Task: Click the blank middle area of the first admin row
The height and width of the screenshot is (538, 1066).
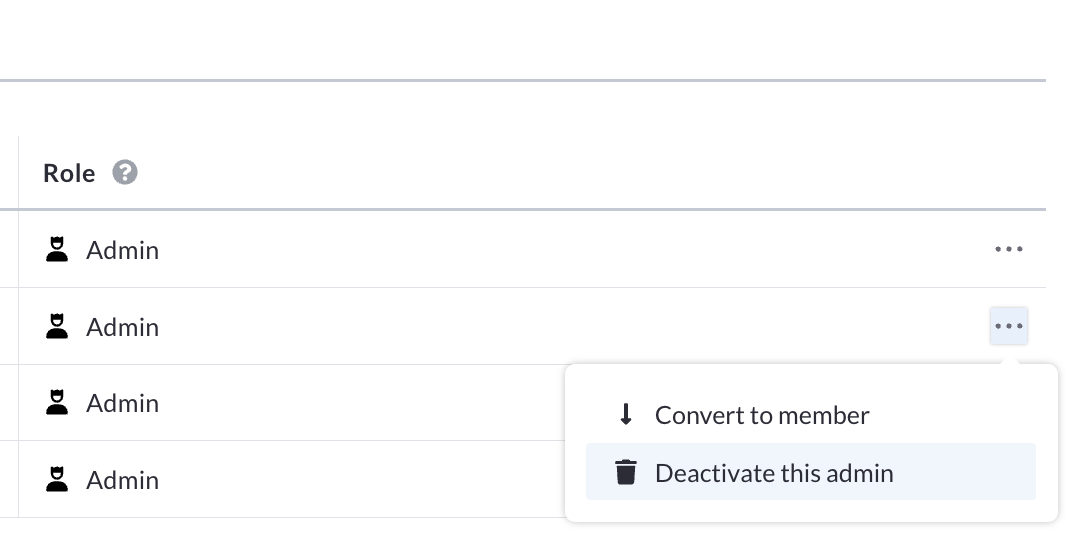Action: [x=571, y=250]
